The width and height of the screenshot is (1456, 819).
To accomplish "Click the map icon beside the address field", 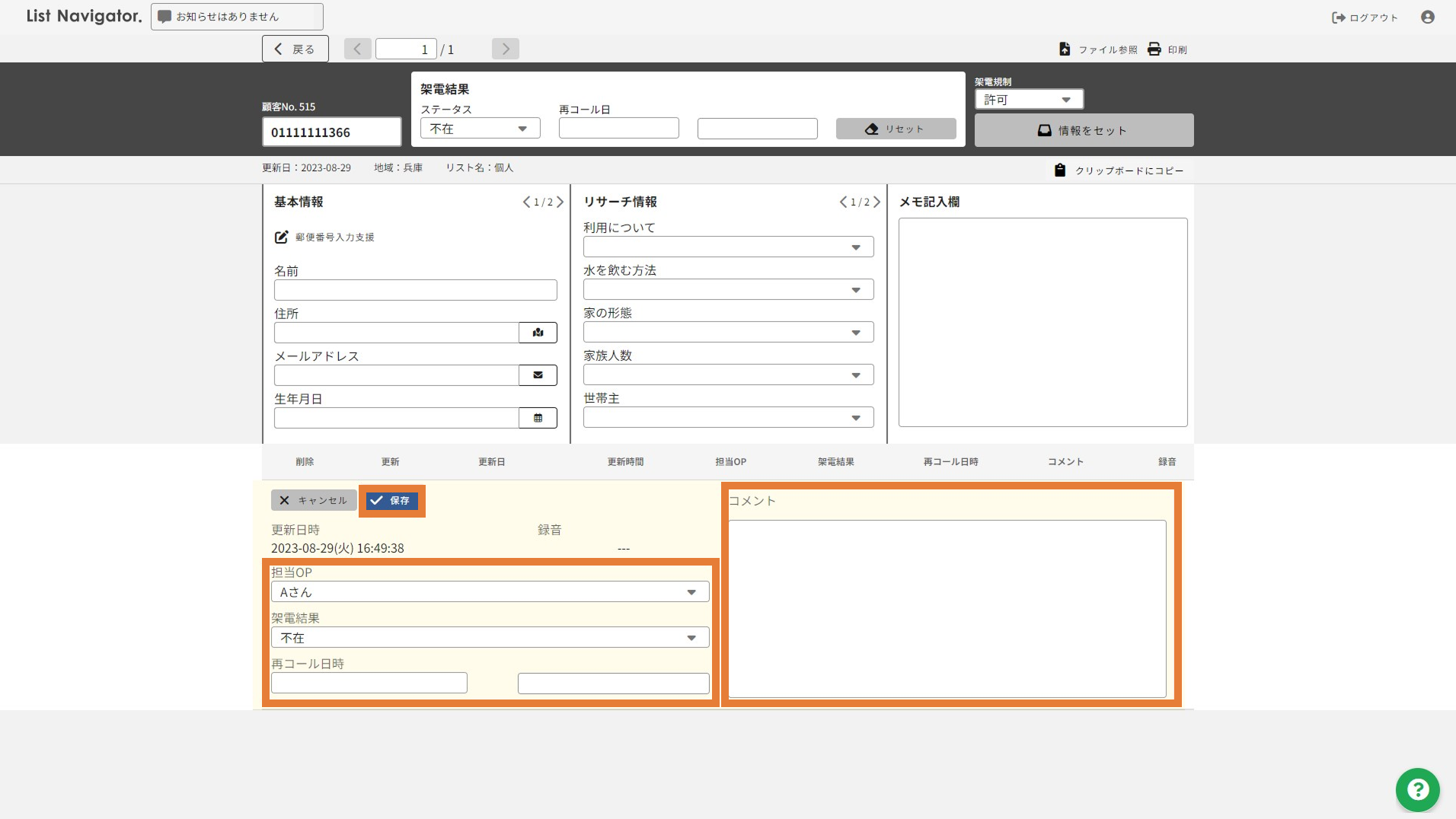I will coord(538,333).
